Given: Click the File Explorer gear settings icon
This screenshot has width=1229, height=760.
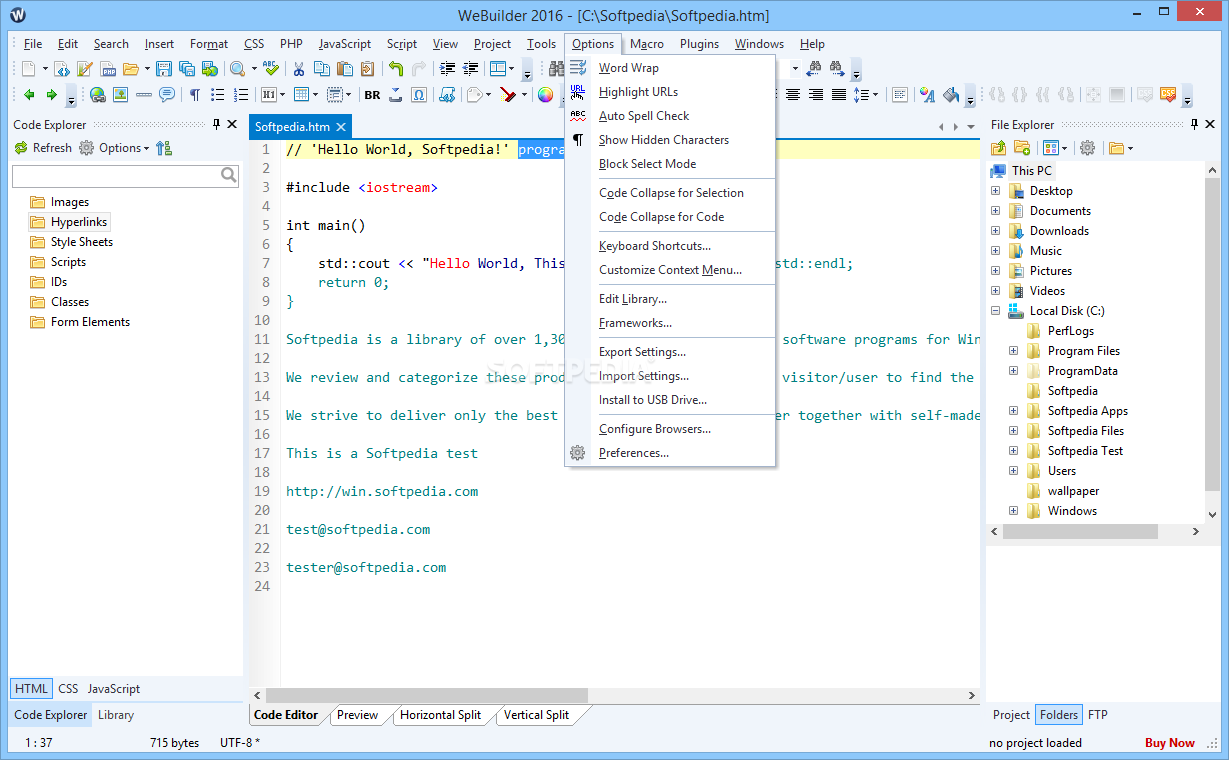Looking at the screenshot, I should point(1087,148).
